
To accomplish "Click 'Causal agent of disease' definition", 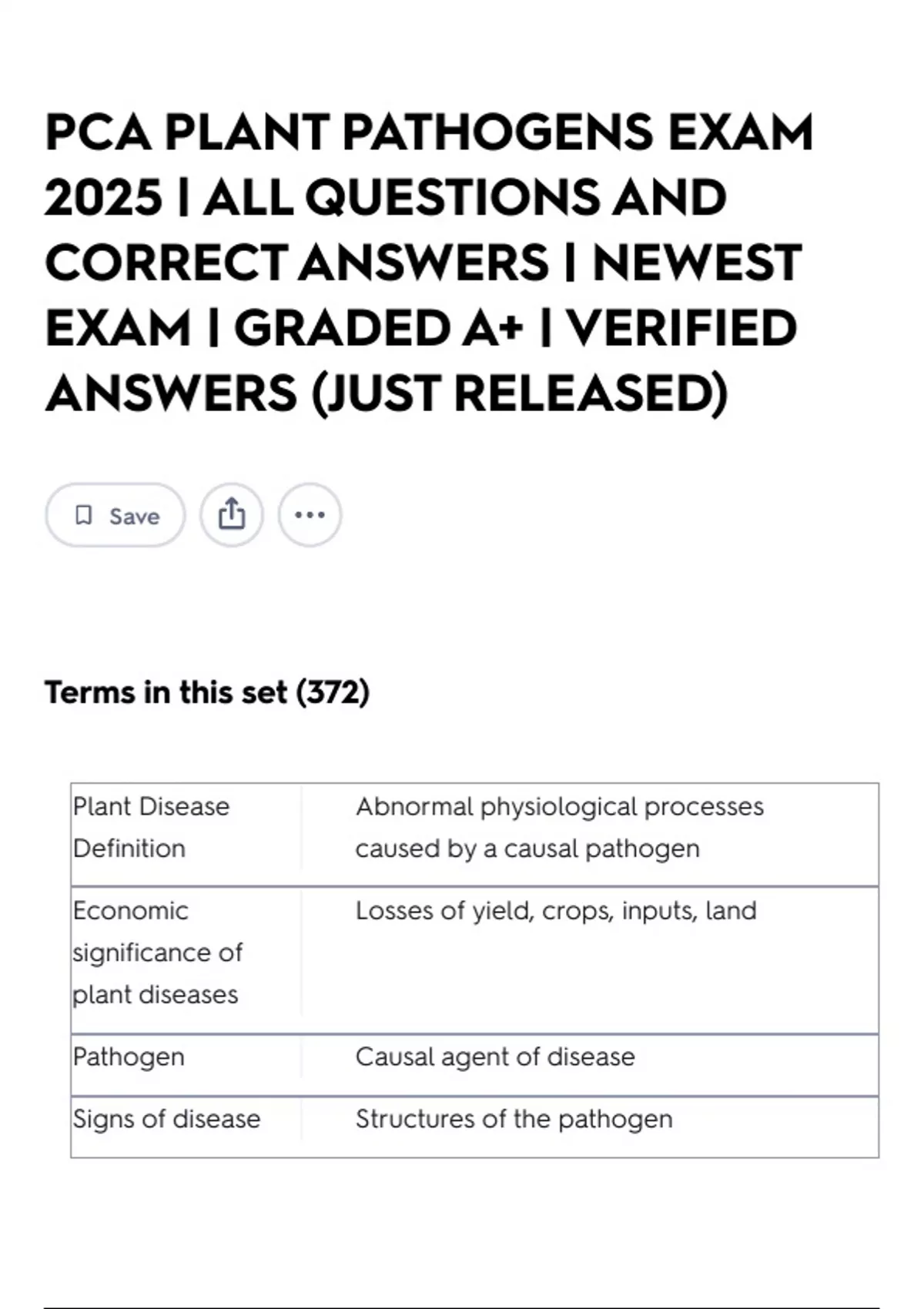I will click(495, 1057).
